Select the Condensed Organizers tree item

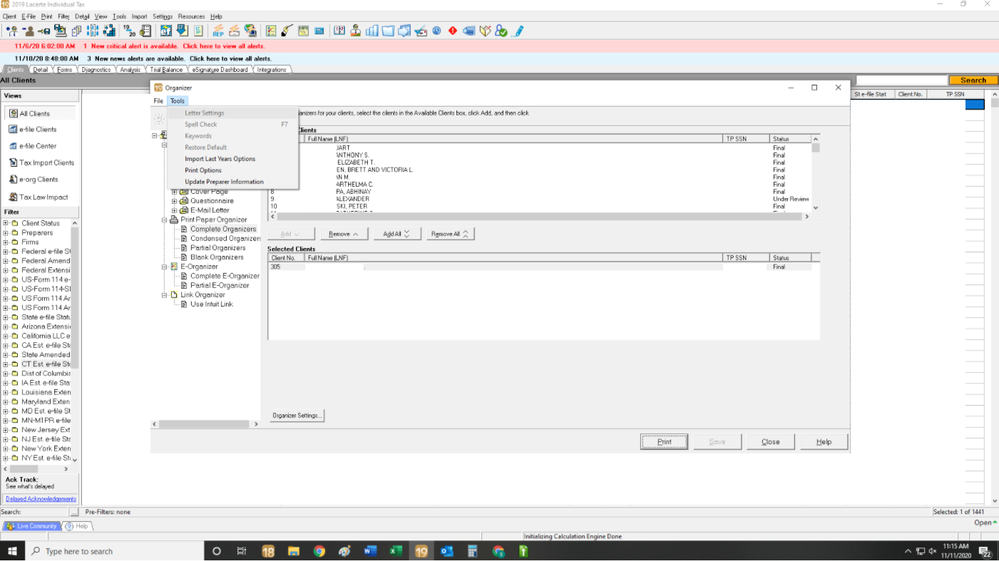point(225,238)
